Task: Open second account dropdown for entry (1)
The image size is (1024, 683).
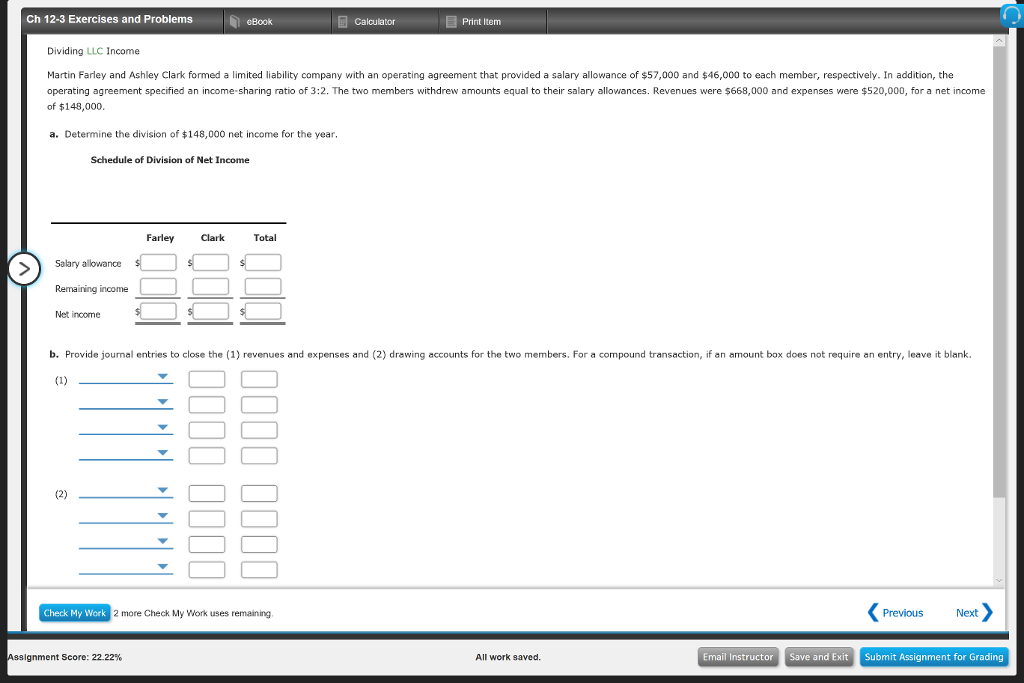Action: click(126, 404)
